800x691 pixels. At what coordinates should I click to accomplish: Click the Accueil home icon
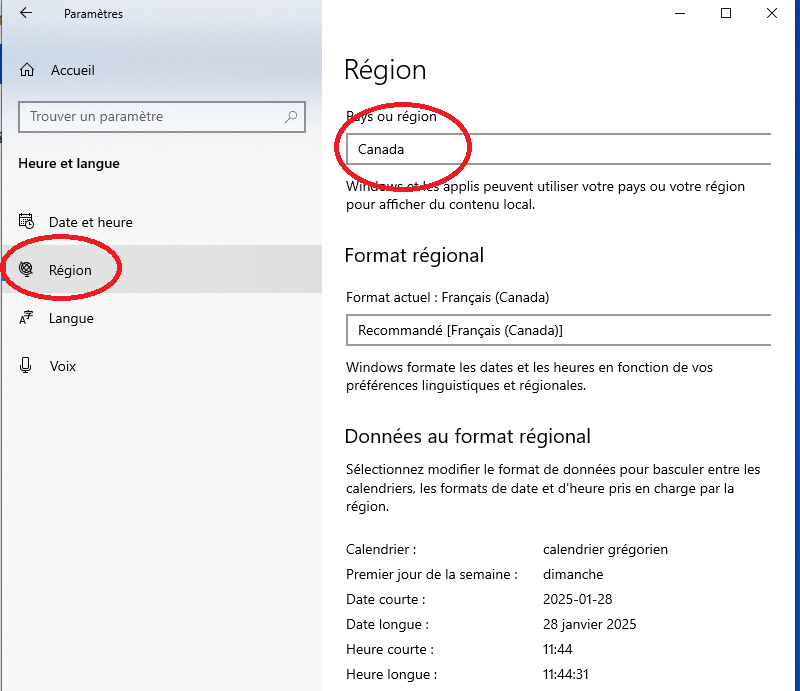[27, 70]
